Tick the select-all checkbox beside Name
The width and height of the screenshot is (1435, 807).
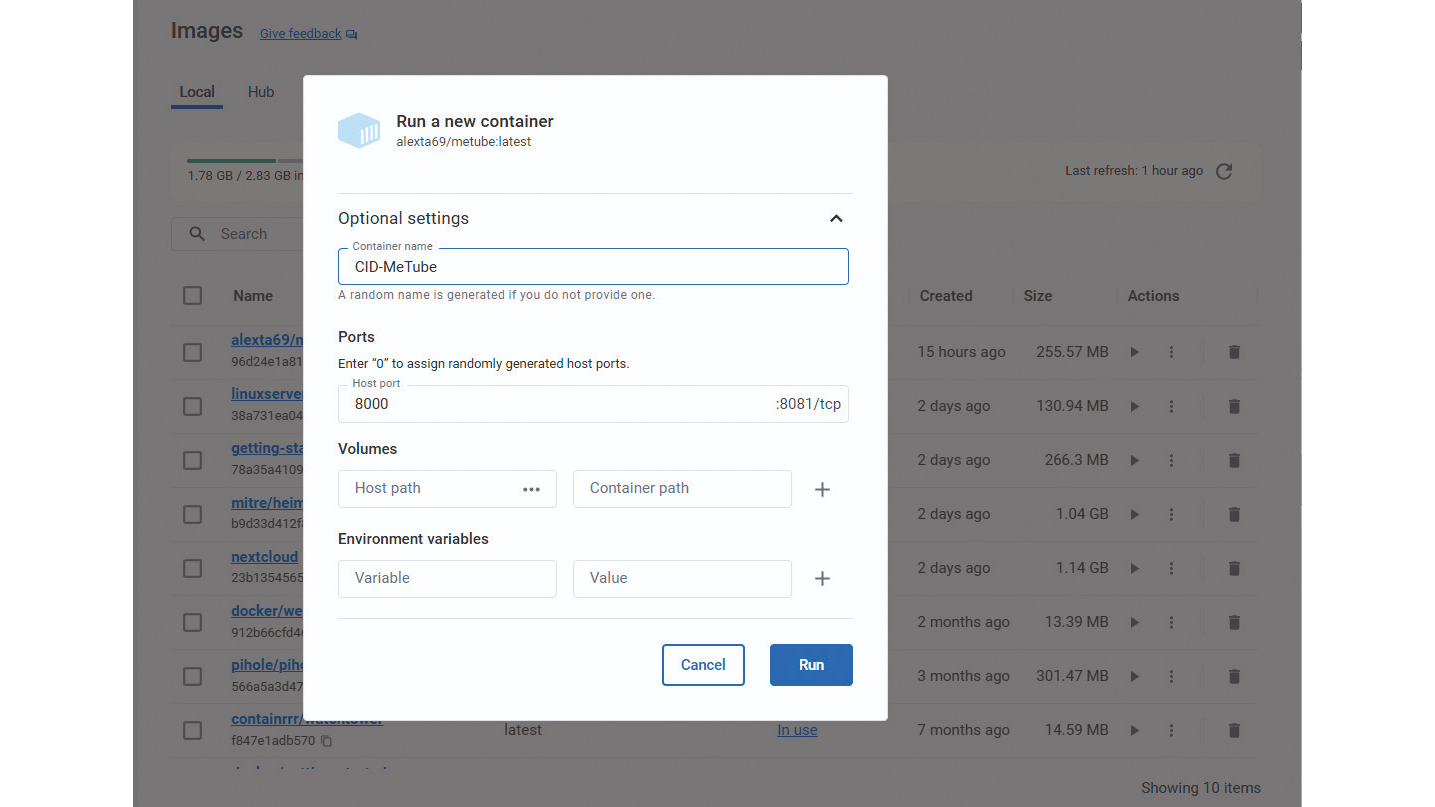193,295
